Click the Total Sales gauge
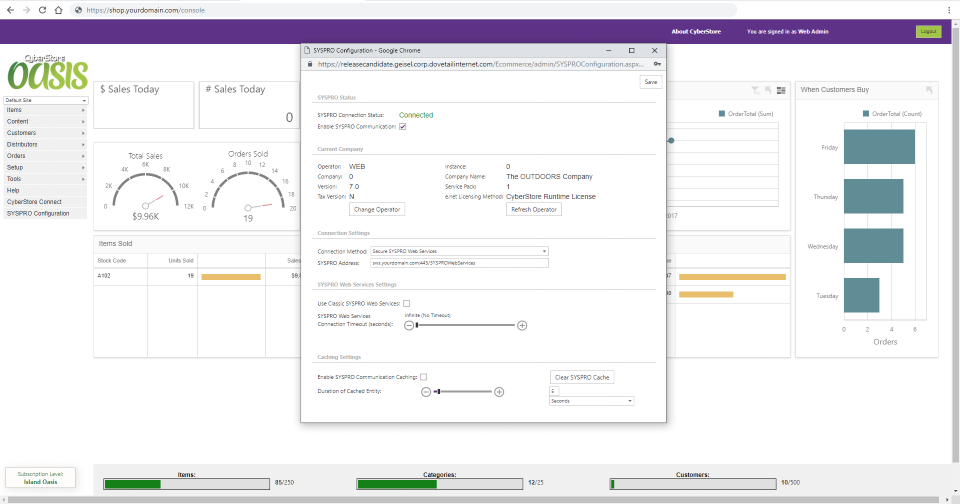 pyautogui.click(x=146, y=187)
